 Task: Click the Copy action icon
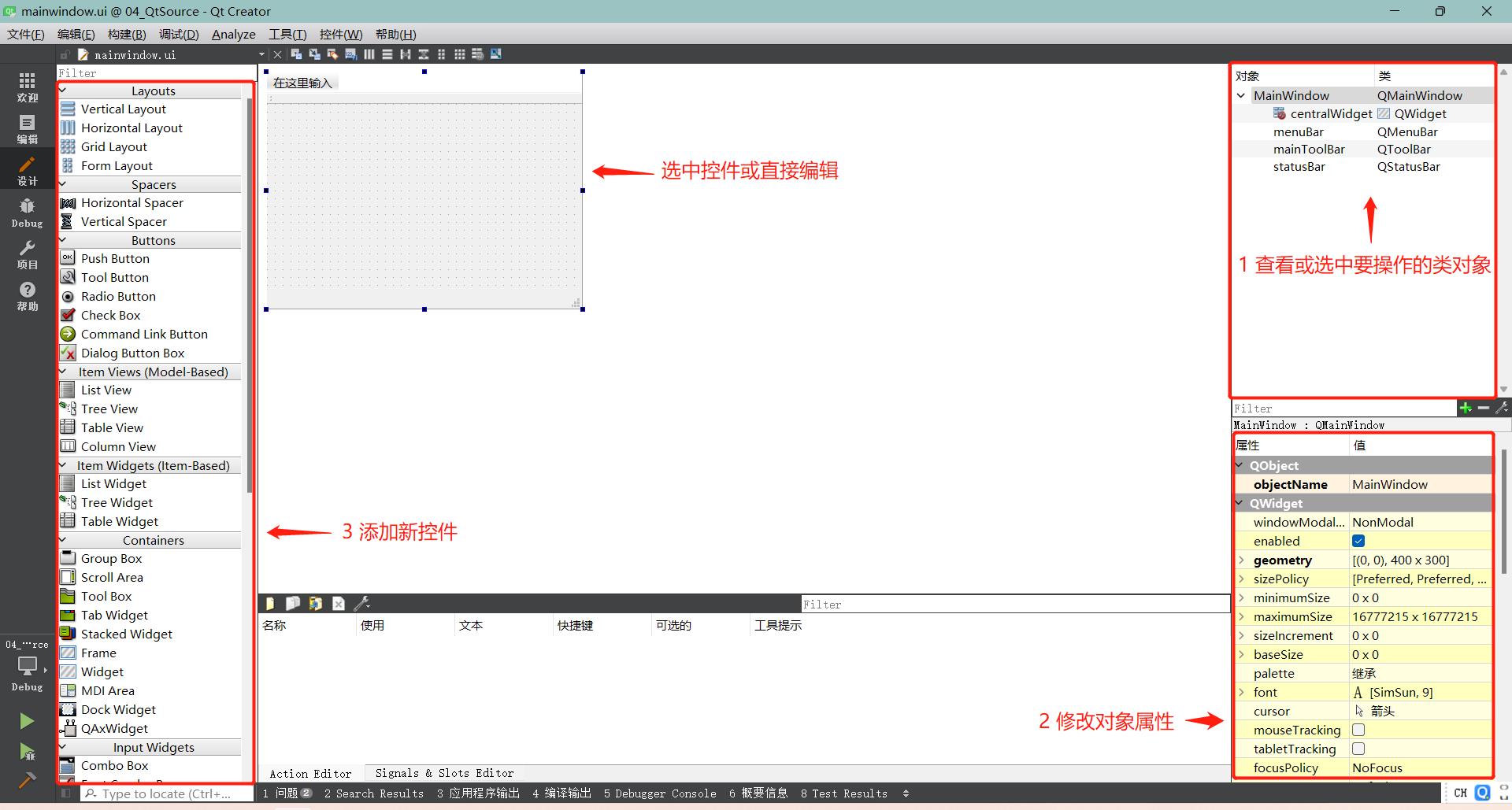coord(293,604)
